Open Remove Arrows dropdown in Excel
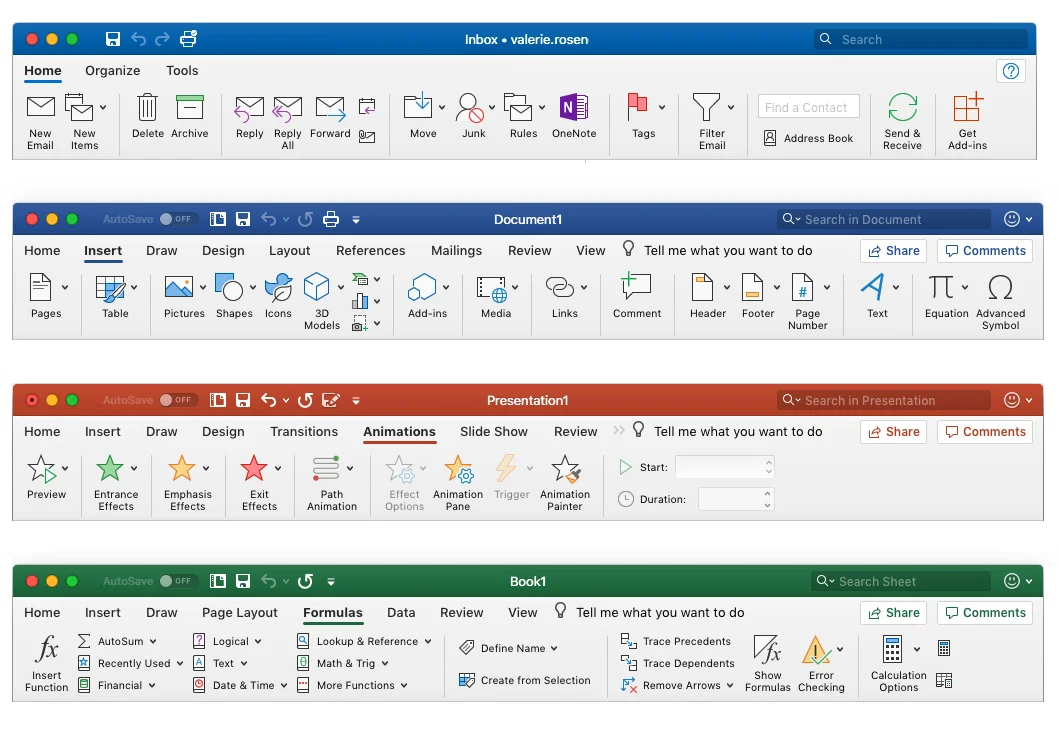 pos(730,685)
